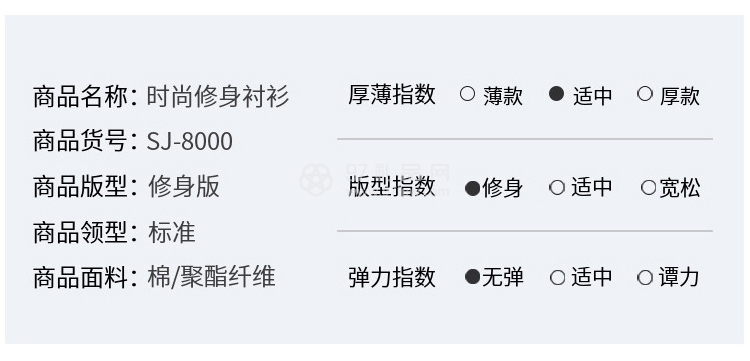Viewport: 750px width, 361px height.
Task: Choose the 宽松 fit radio button
Action: [648, 187]
